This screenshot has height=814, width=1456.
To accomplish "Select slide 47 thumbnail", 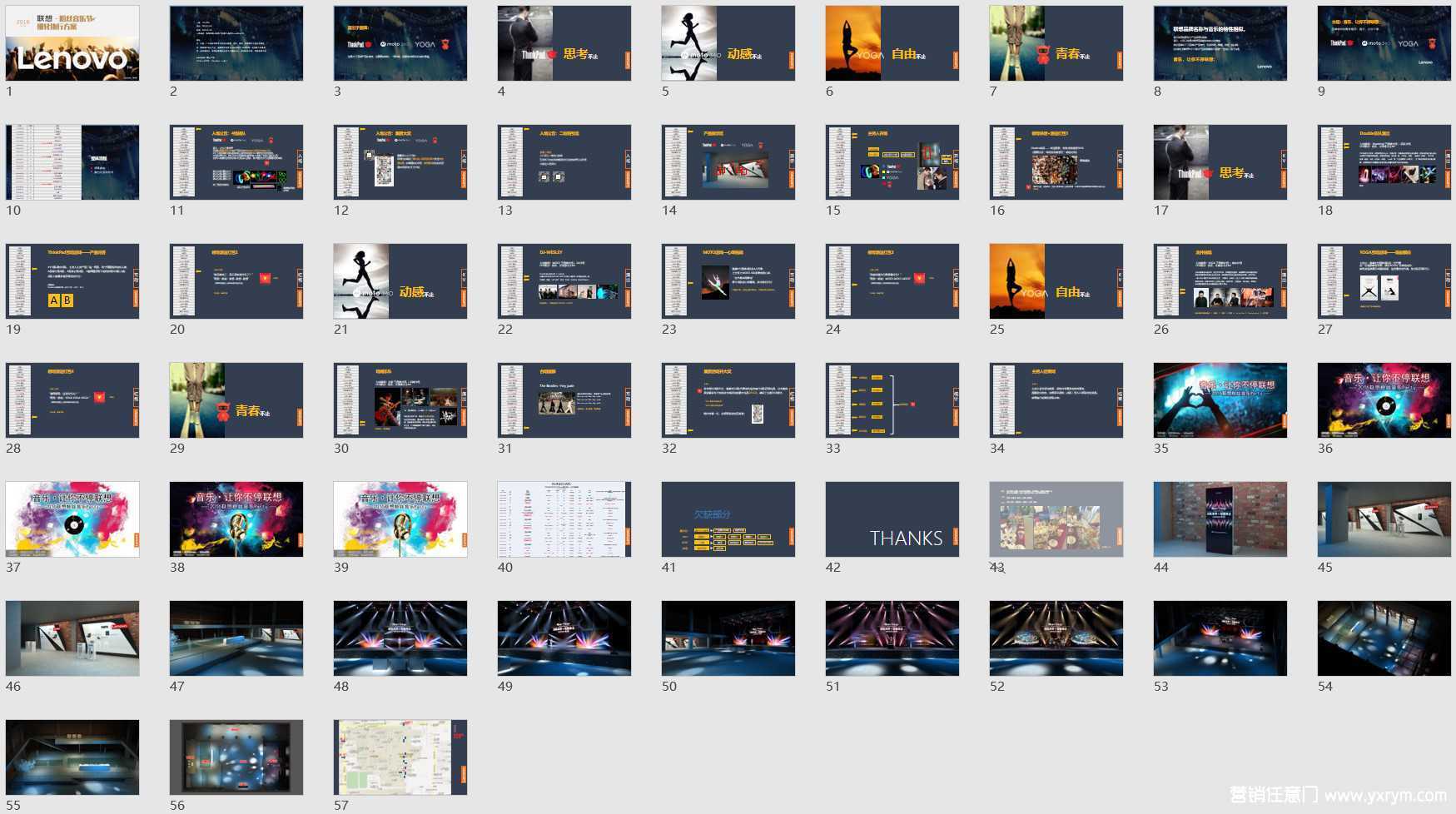I will 236,638.
